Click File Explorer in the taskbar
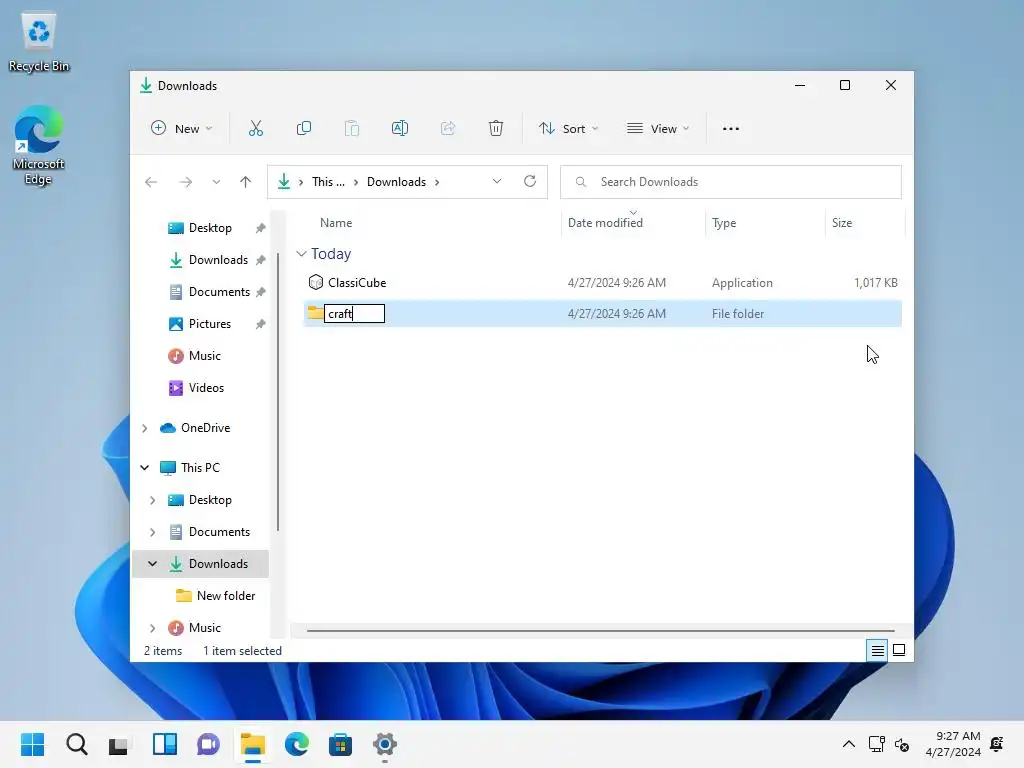 click(x=252, y=744)
